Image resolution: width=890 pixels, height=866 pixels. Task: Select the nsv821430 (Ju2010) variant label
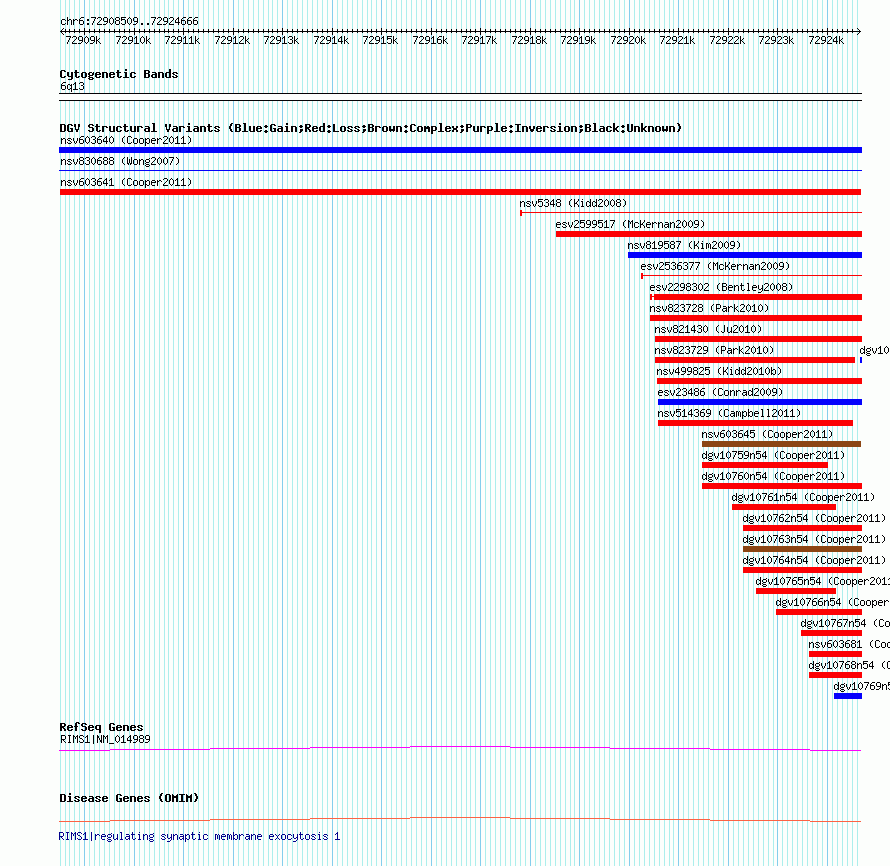coord(708,329)
